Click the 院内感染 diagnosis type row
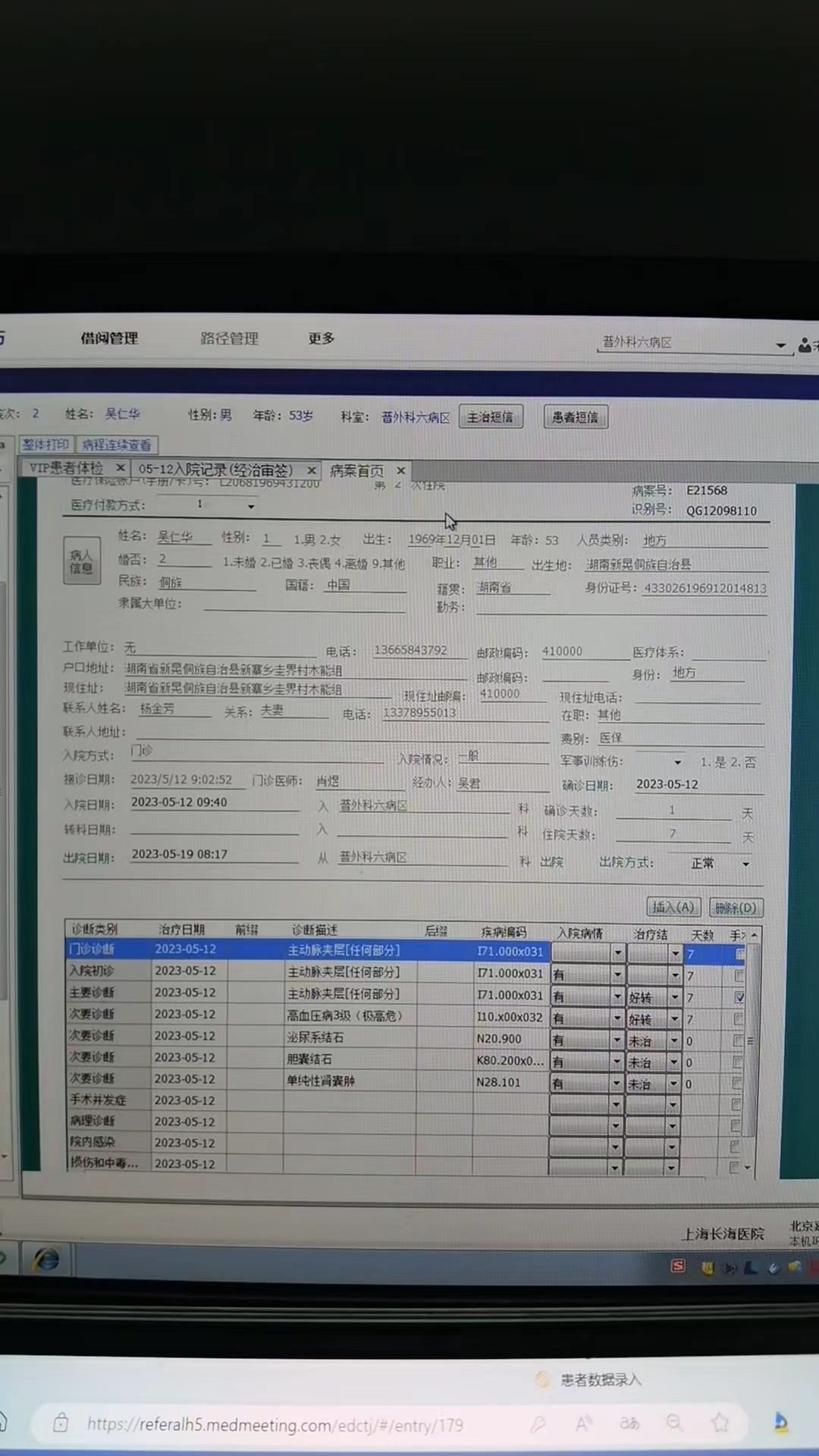This screenshot has width=819, height=1456. [108, 1142]
